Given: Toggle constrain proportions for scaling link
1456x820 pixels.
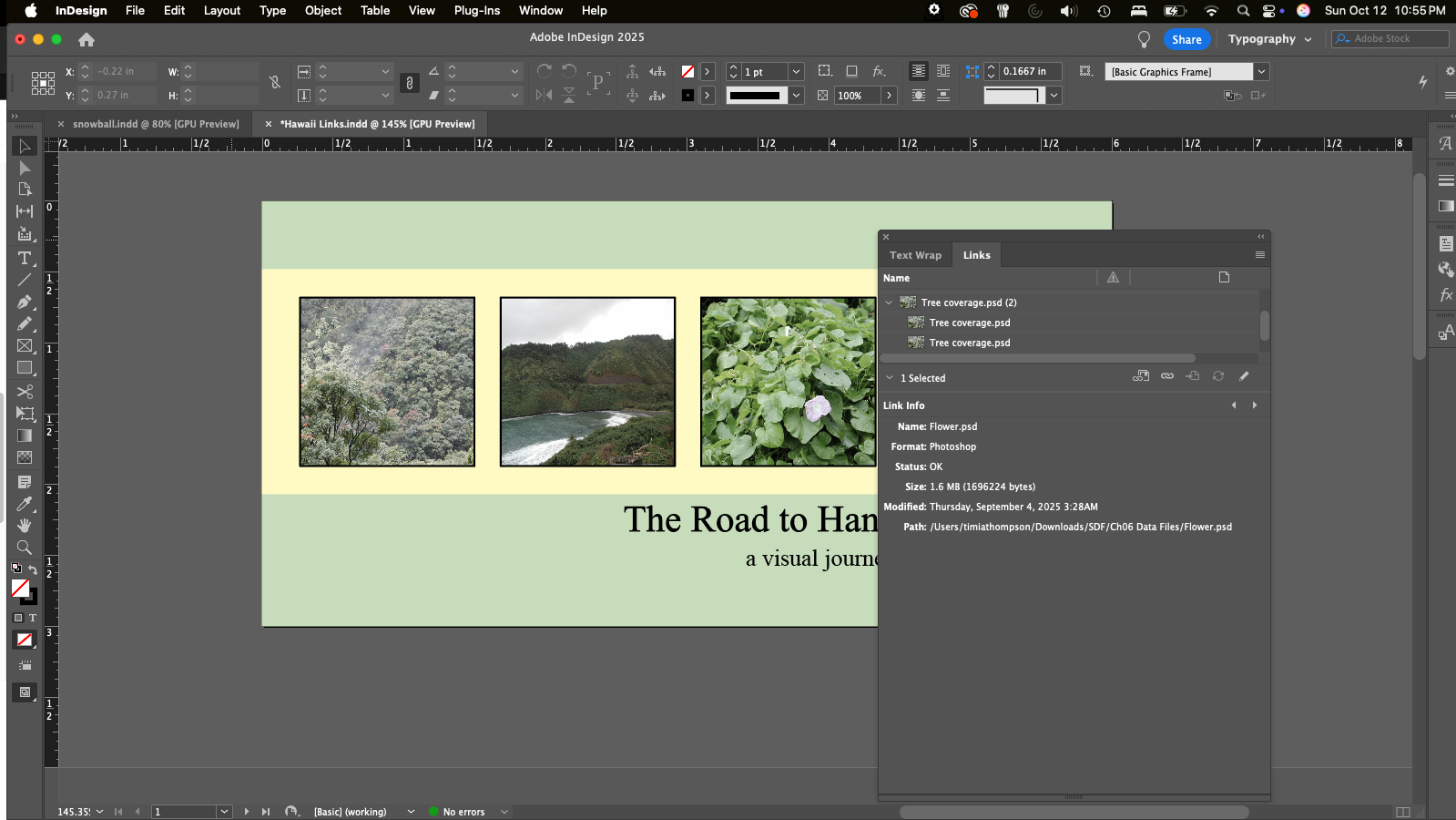Looking at the screenshot, I should [409, 83].
